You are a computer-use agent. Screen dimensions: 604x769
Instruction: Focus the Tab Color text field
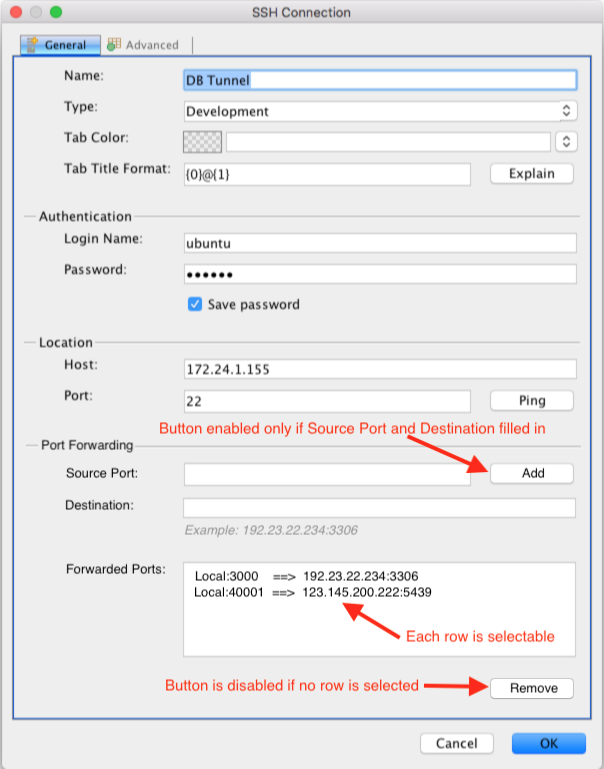click(388, 142)
